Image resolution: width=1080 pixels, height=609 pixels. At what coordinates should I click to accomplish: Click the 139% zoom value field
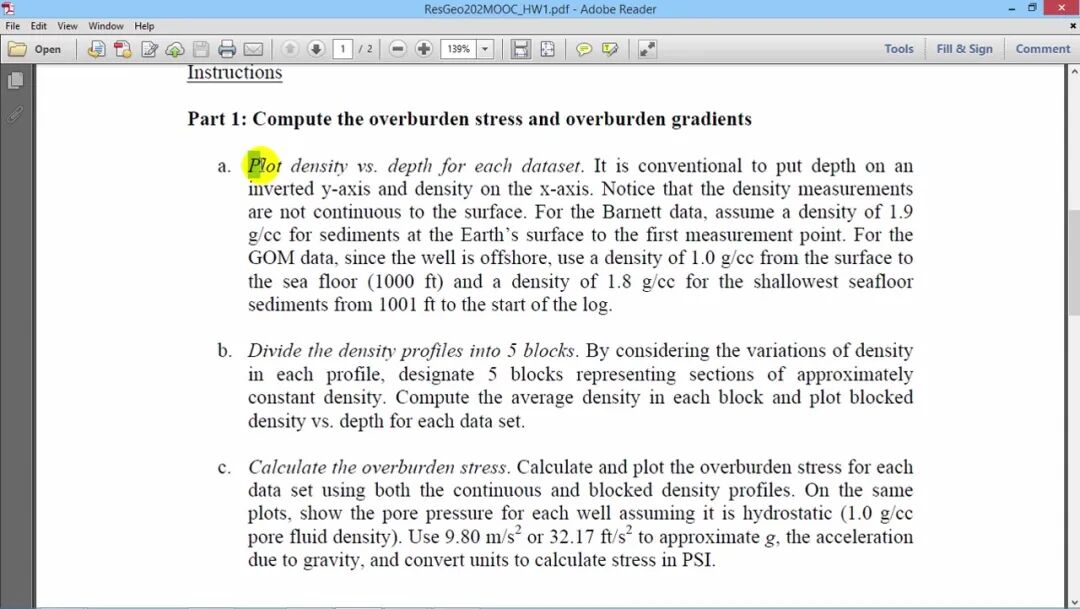pyautogui.click(x=458, y=49)
